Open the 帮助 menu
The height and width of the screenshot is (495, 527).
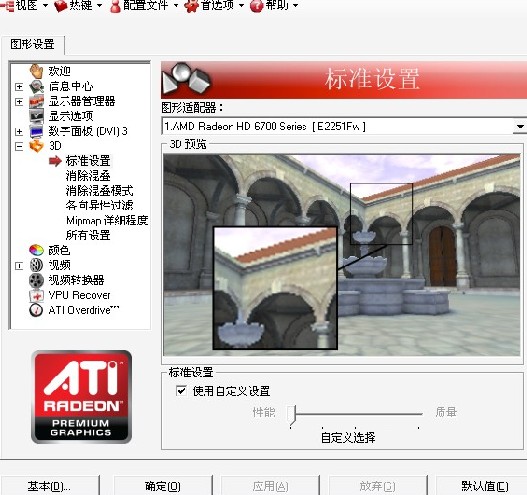coord(274,5)
